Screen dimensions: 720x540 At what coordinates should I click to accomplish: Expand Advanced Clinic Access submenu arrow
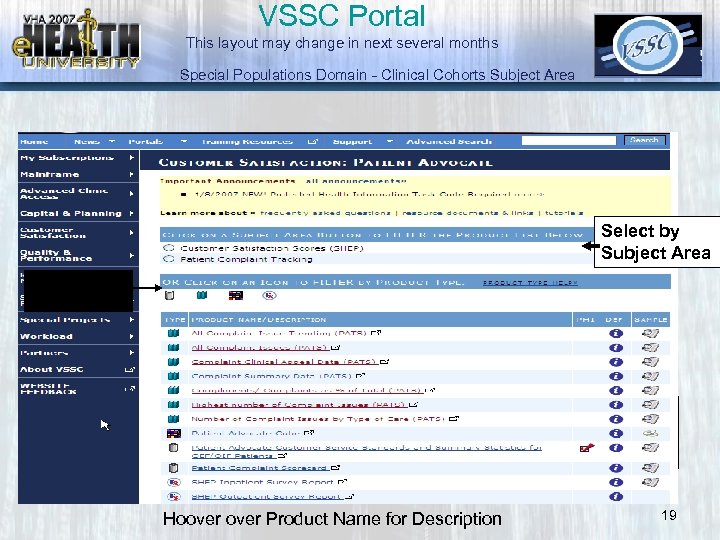(132, 193)
